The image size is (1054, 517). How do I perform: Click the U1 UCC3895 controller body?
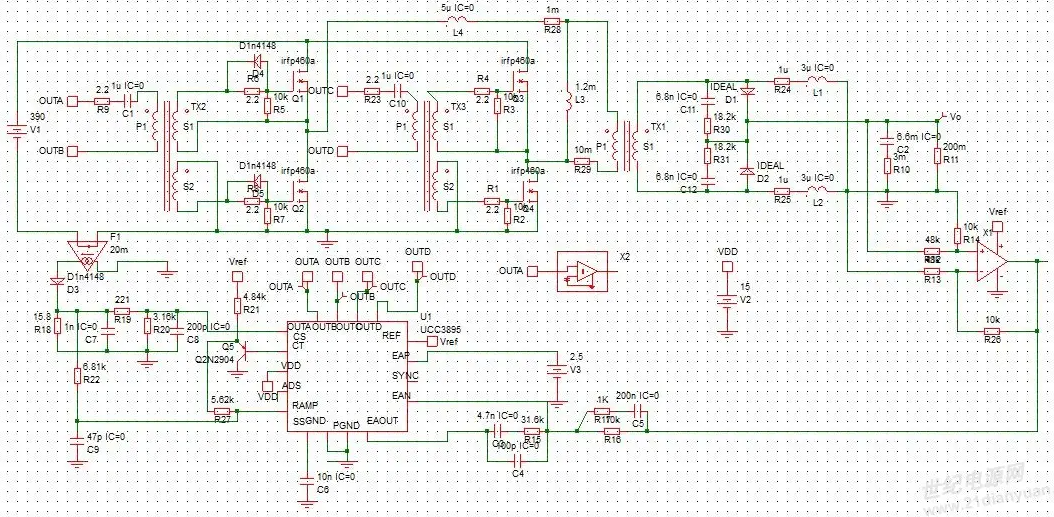click(x=348, y=376)
